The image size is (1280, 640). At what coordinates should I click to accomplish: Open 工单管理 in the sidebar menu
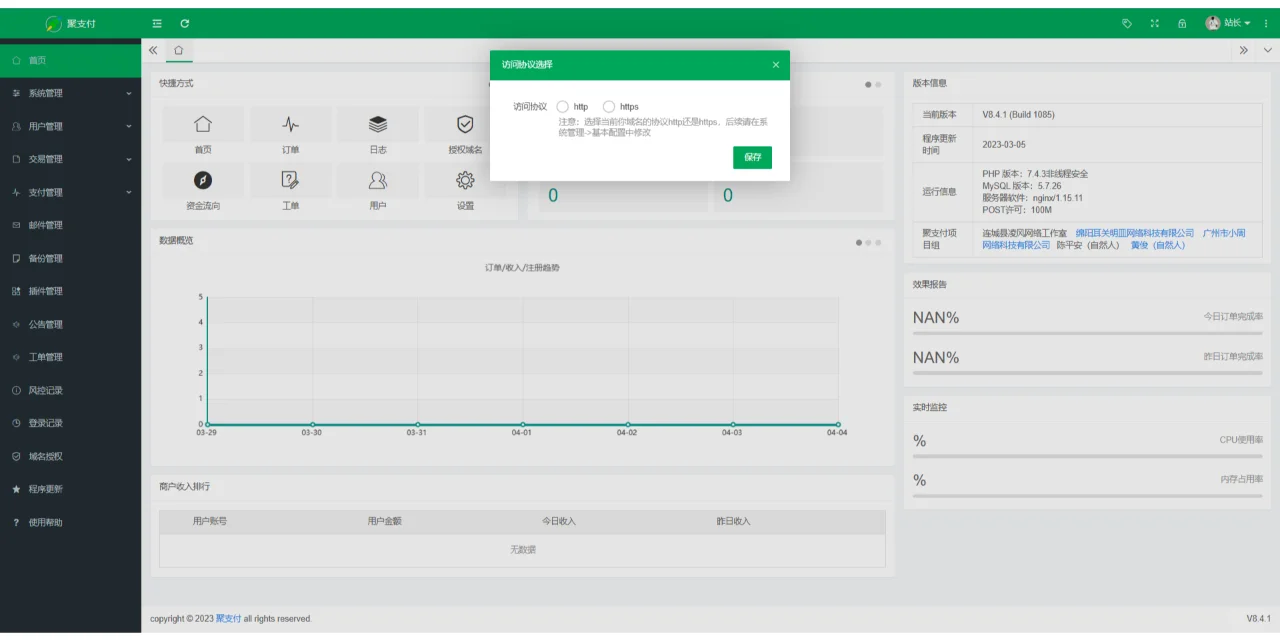[70, 357]
